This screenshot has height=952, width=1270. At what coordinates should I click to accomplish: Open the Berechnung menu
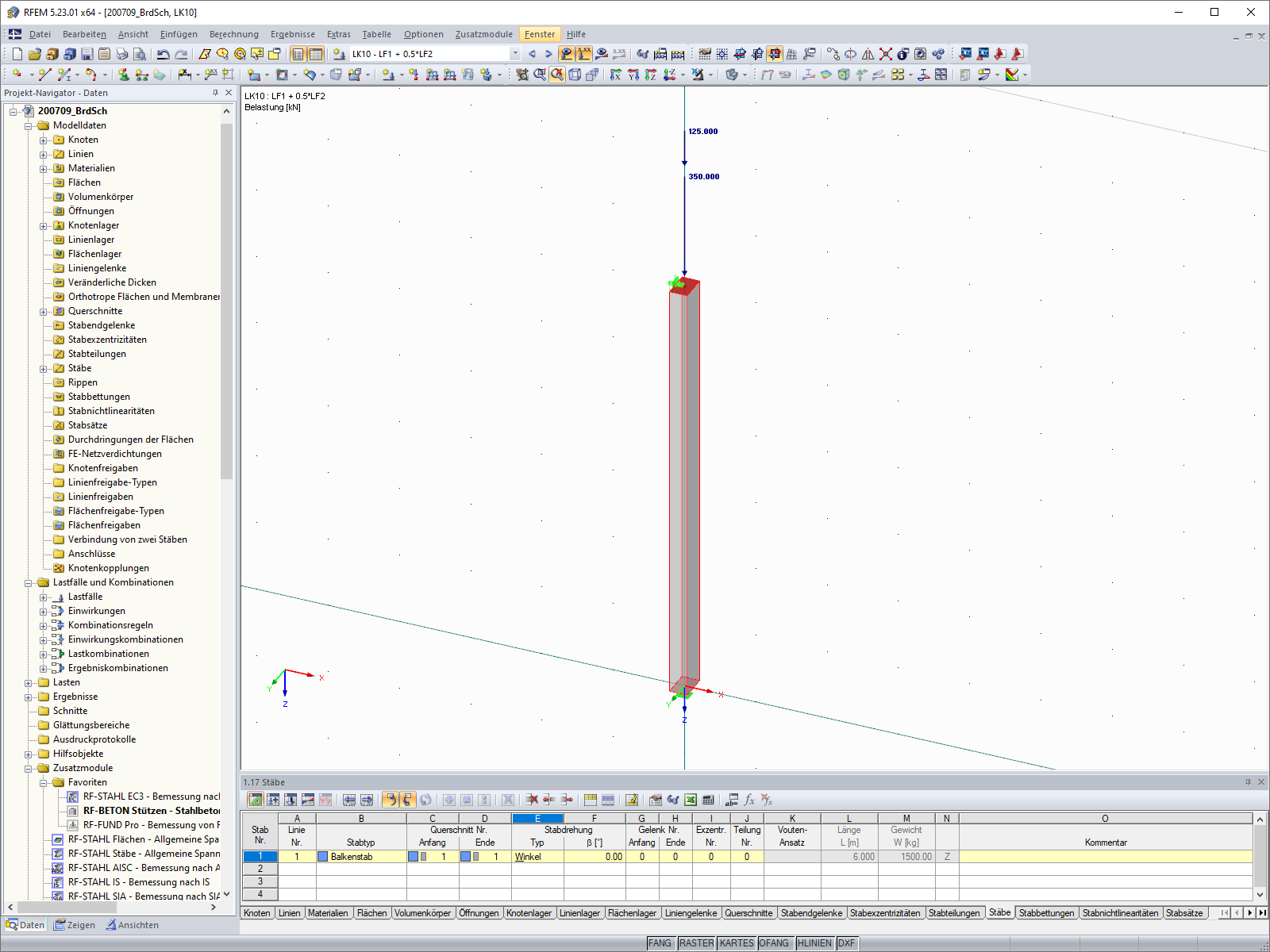point(233,34)
